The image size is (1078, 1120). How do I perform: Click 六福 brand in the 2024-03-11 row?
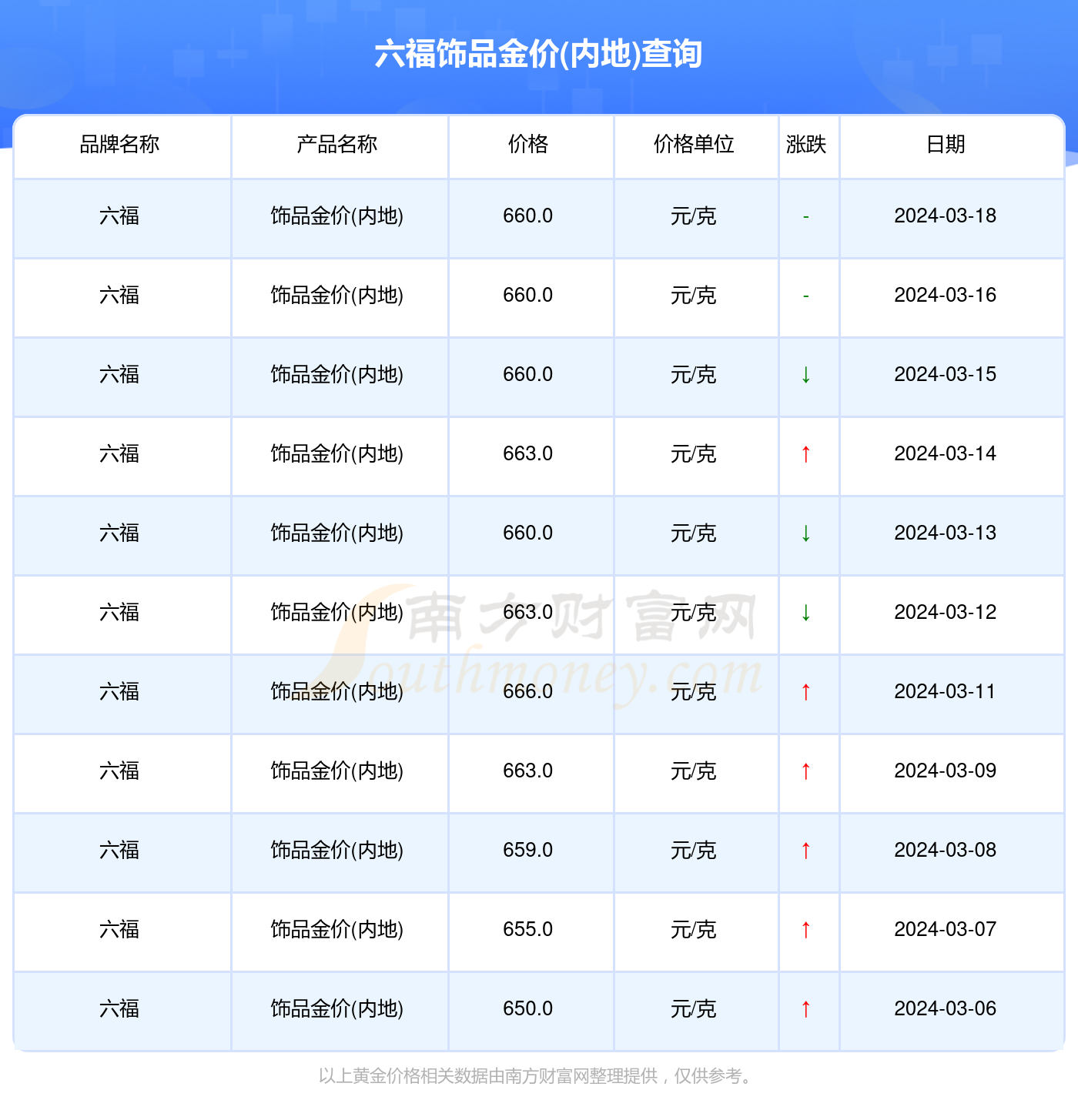pos(119,691)
